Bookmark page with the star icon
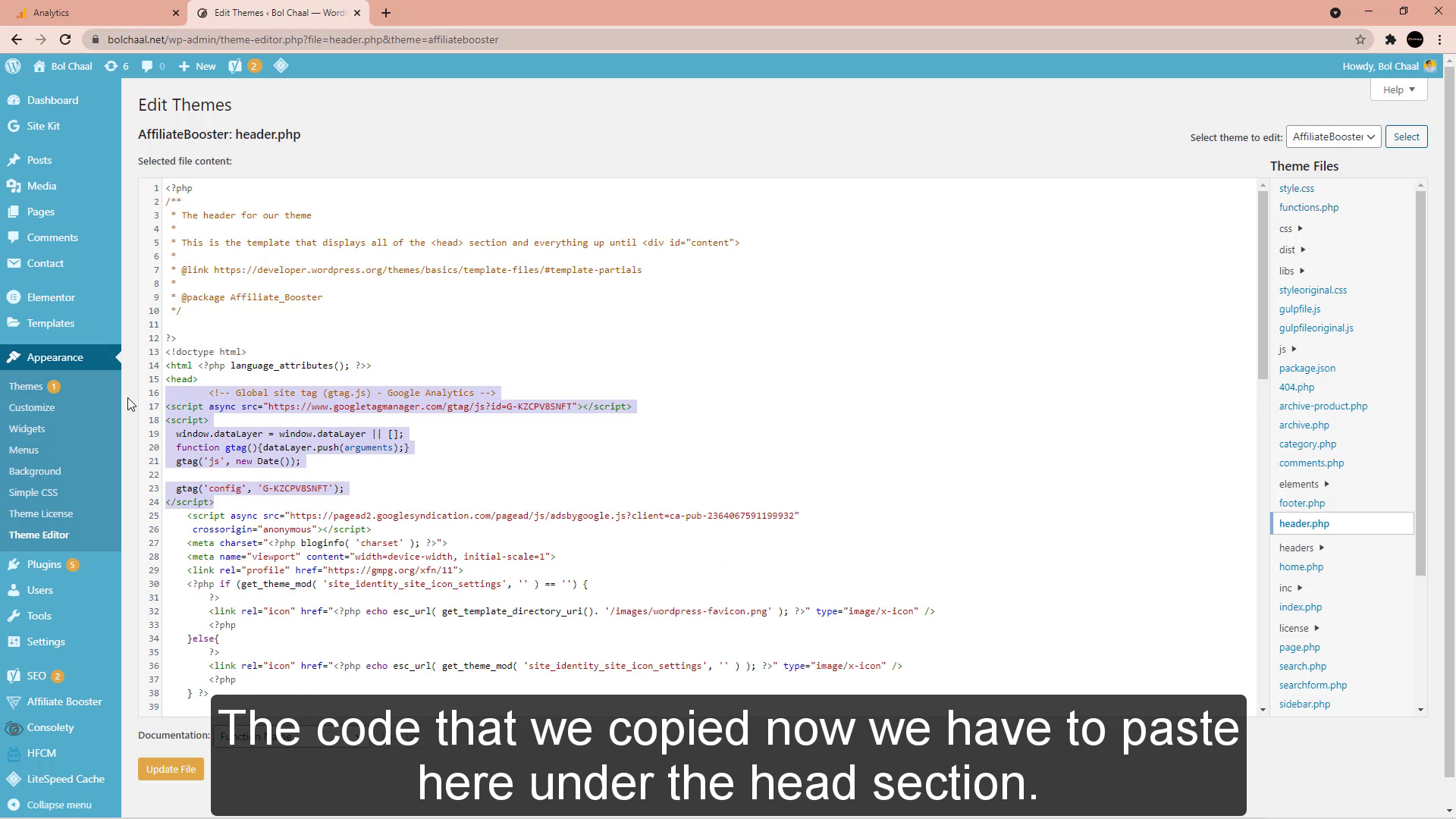This screenshot has width=1456, height=819. (x=1360, y=39)
